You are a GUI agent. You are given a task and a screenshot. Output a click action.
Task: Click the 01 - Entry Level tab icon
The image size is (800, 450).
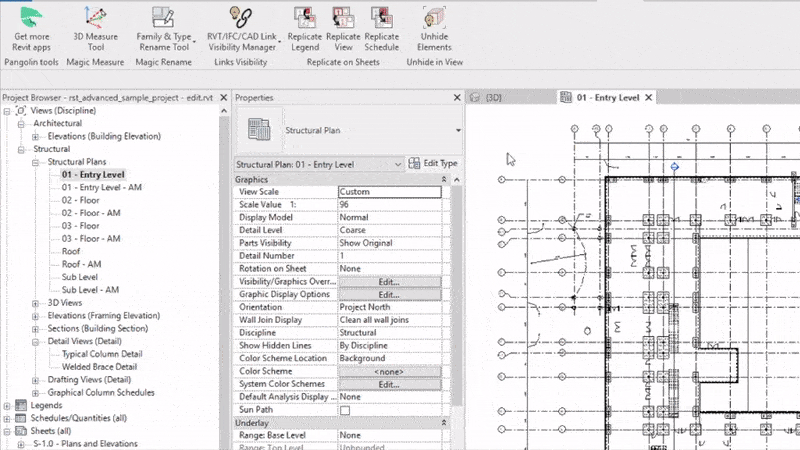pos(566,97)
